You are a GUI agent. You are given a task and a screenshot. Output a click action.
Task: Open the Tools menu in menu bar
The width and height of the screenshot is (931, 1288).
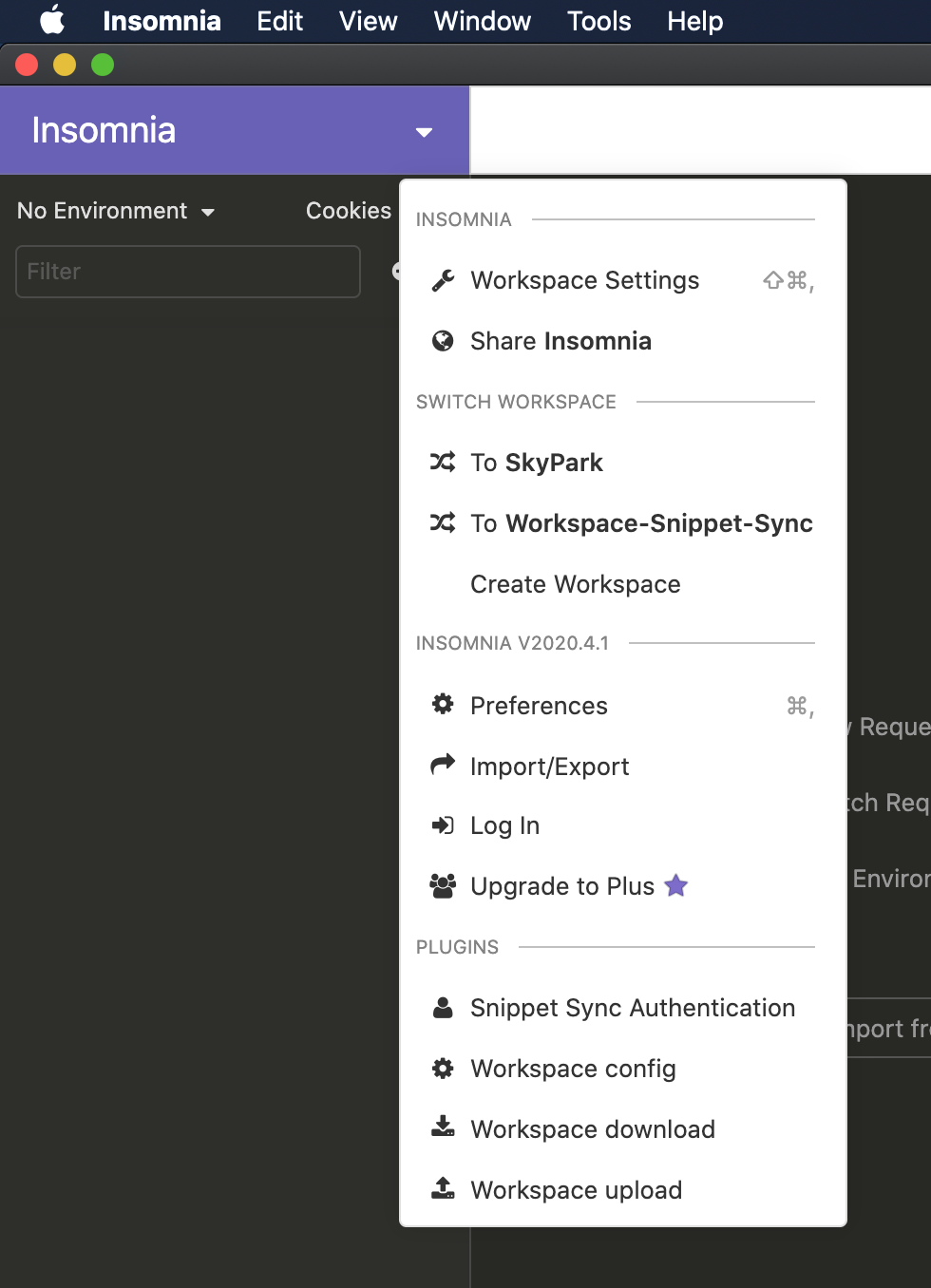point(598,21)
